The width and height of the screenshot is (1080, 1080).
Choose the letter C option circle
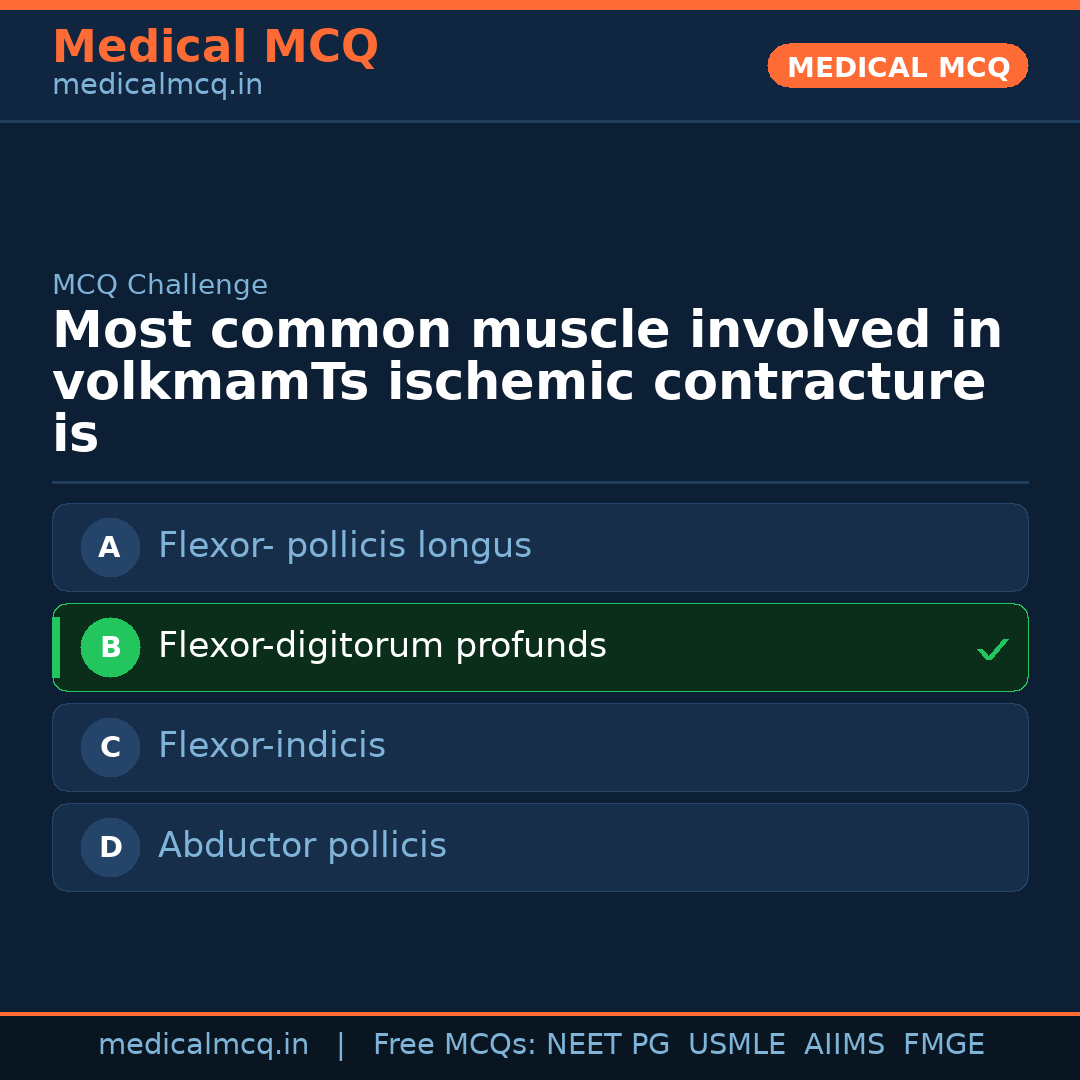click(110, 747)
